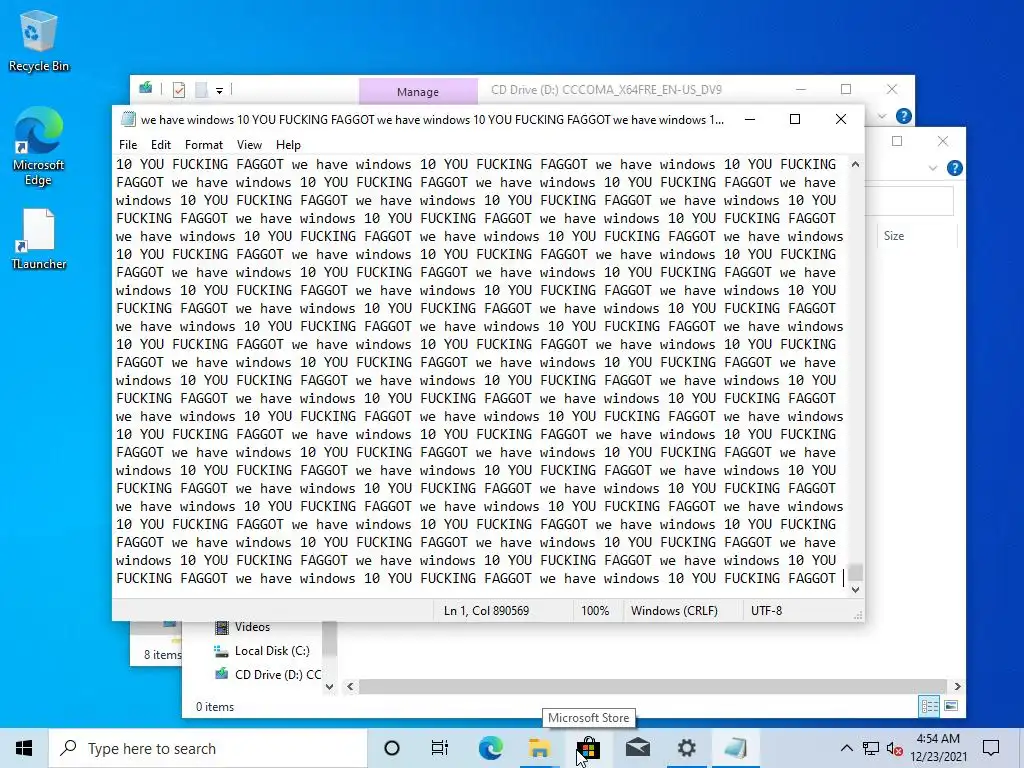Click navigation pane scrollbar down arrow
Viewport: 1024px width, 768px height.
pyautogui.click(x=329, y=686)
